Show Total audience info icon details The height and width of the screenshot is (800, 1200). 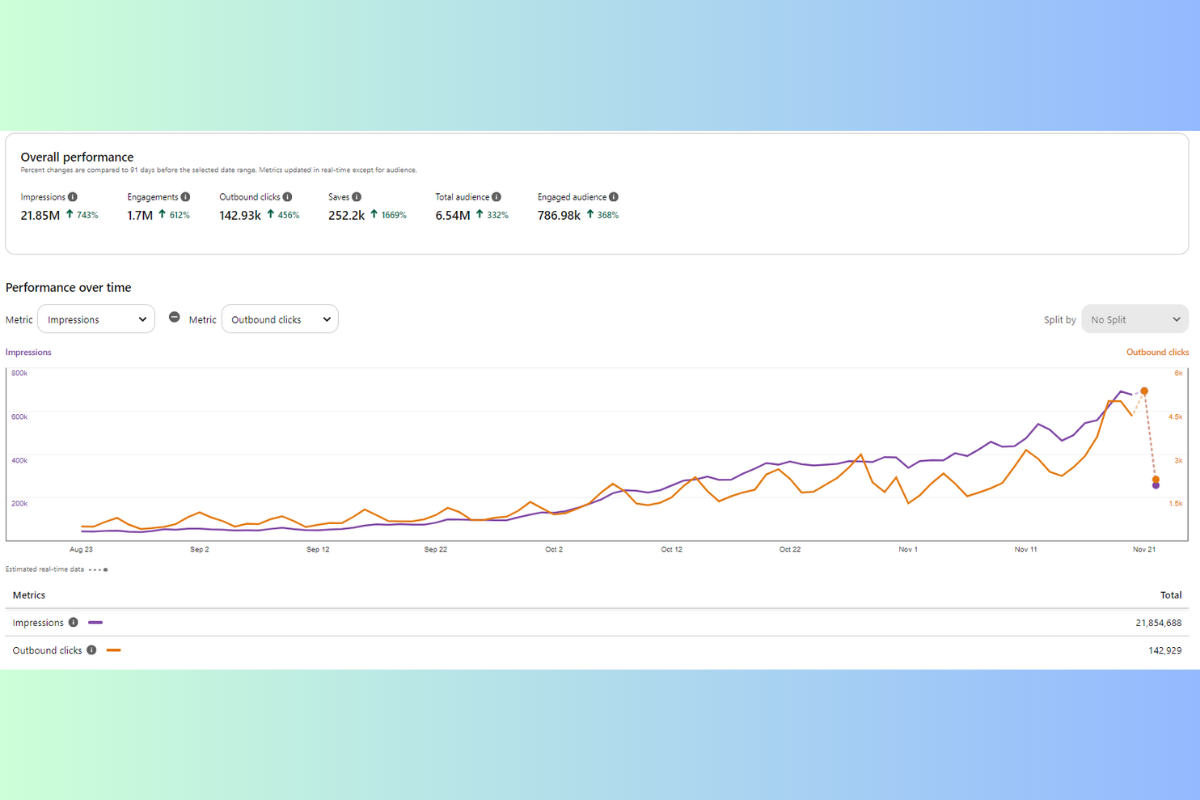click(497, 197)
